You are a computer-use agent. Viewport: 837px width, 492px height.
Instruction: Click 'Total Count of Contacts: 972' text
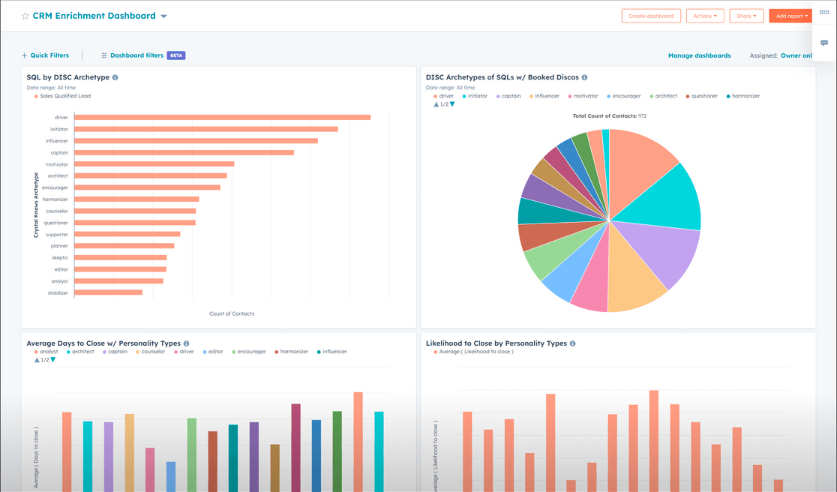coord(609,116)
